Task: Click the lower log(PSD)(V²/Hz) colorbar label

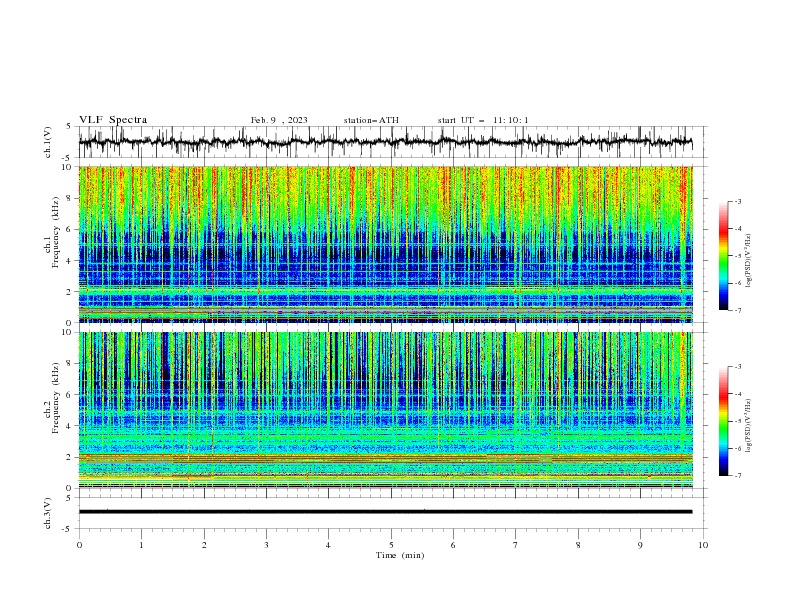Action: click(x=749, y=426)
